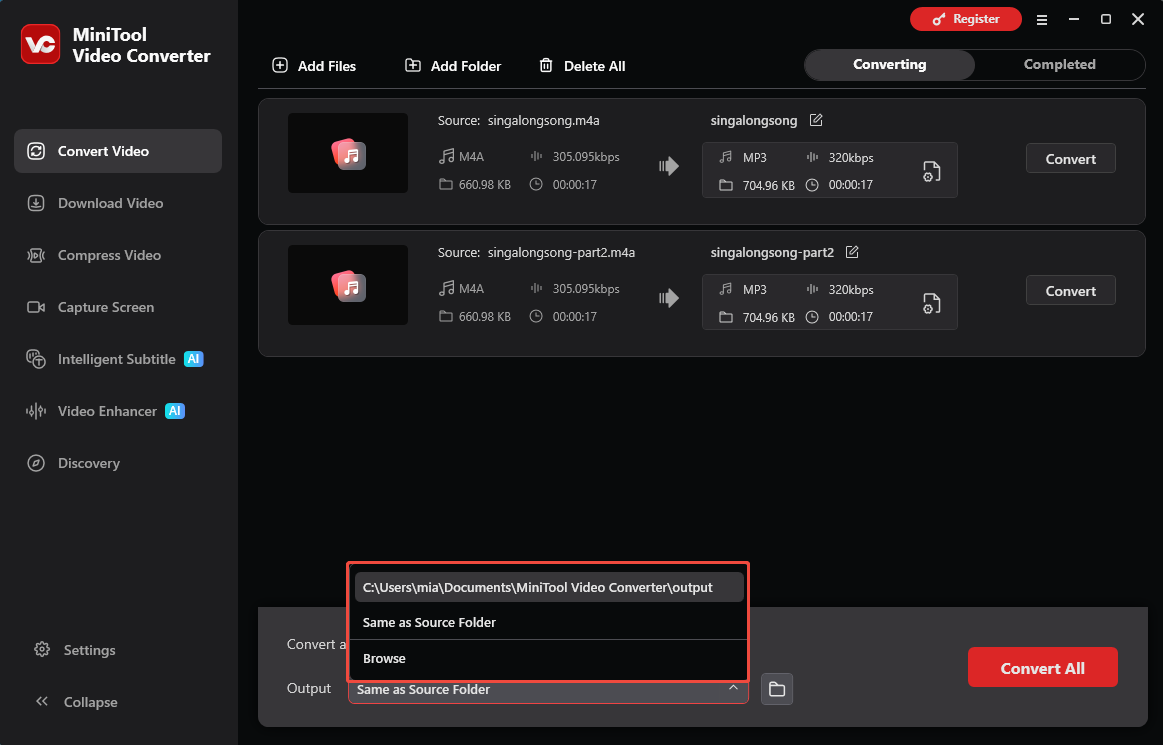Edit the singalongsong-part2 output name with pencil icon
This screenshot has width=1163, height=745.
852,252
